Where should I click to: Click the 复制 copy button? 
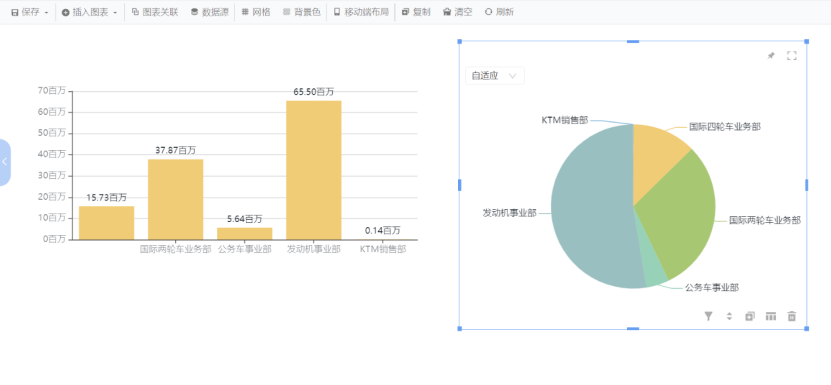[x=416, y=12]
